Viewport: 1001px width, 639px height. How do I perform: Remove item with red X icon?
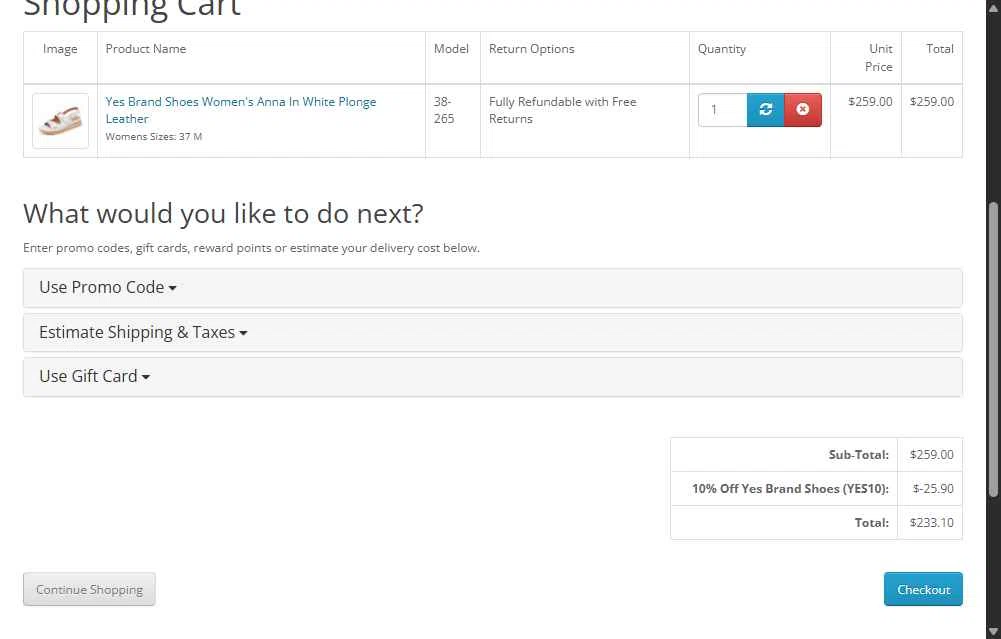802,110
